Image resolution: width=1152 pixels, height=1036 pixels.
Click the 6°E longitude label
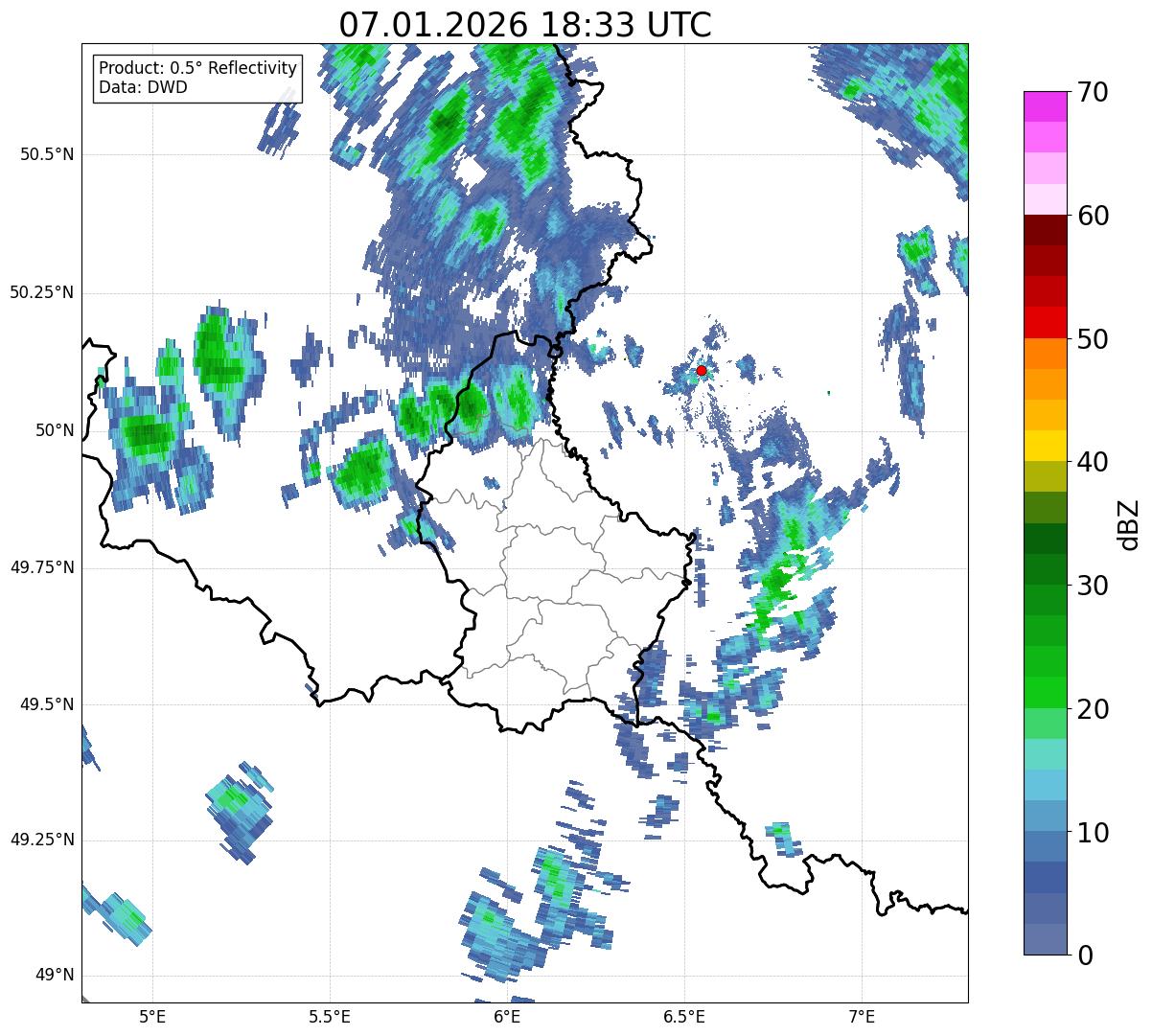(507, 1017)
